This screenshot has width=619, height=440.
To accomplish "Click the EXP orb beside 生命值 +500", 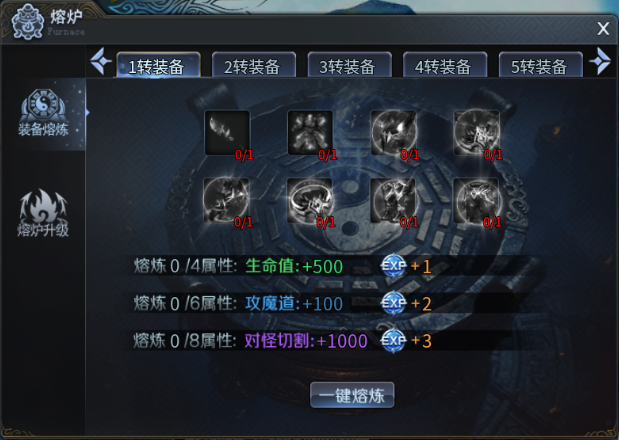I will [x=393, y=266].
